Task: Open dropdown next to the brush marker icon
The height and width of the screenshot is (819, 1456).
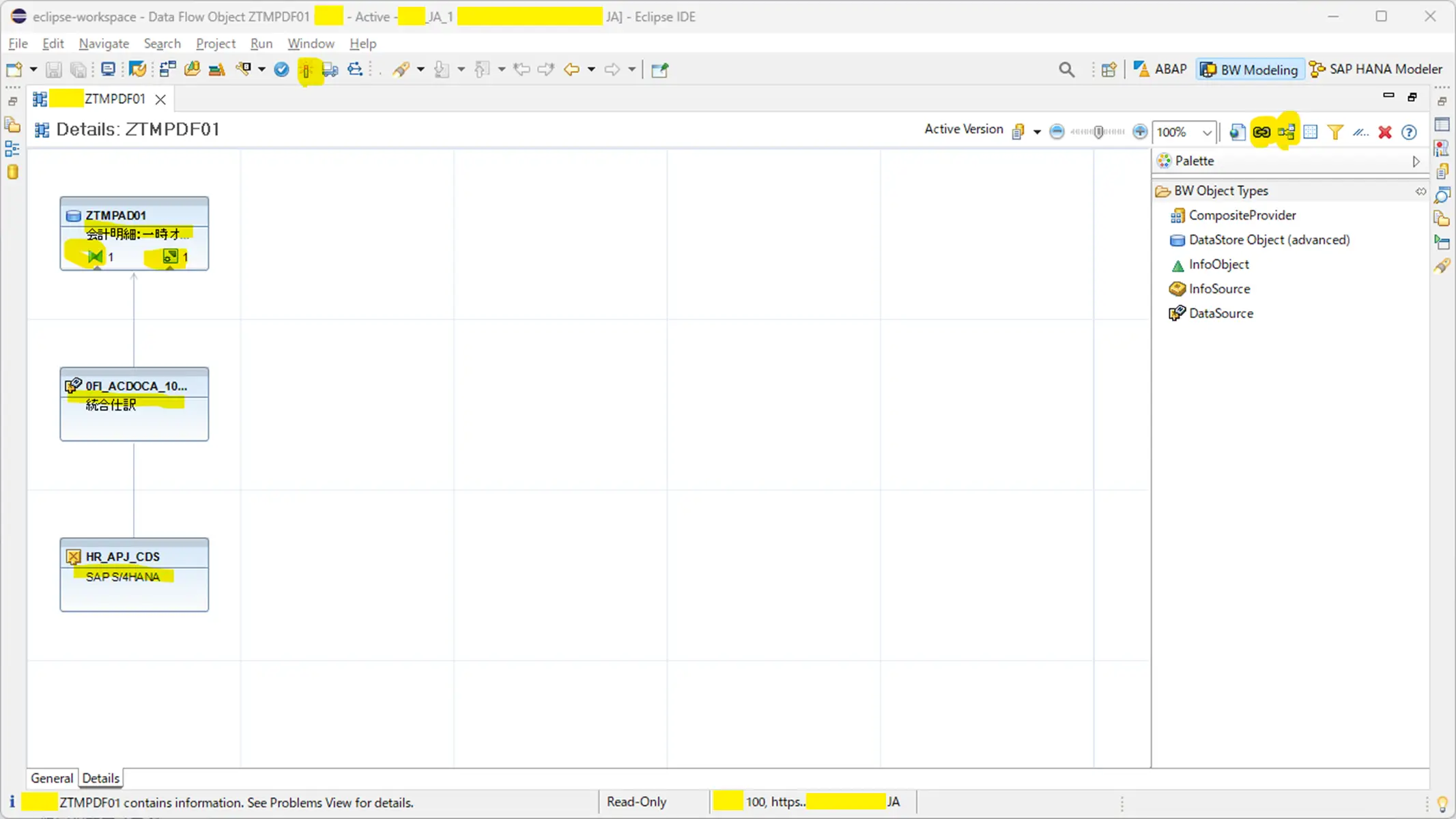Action: [x=420, y=70]
